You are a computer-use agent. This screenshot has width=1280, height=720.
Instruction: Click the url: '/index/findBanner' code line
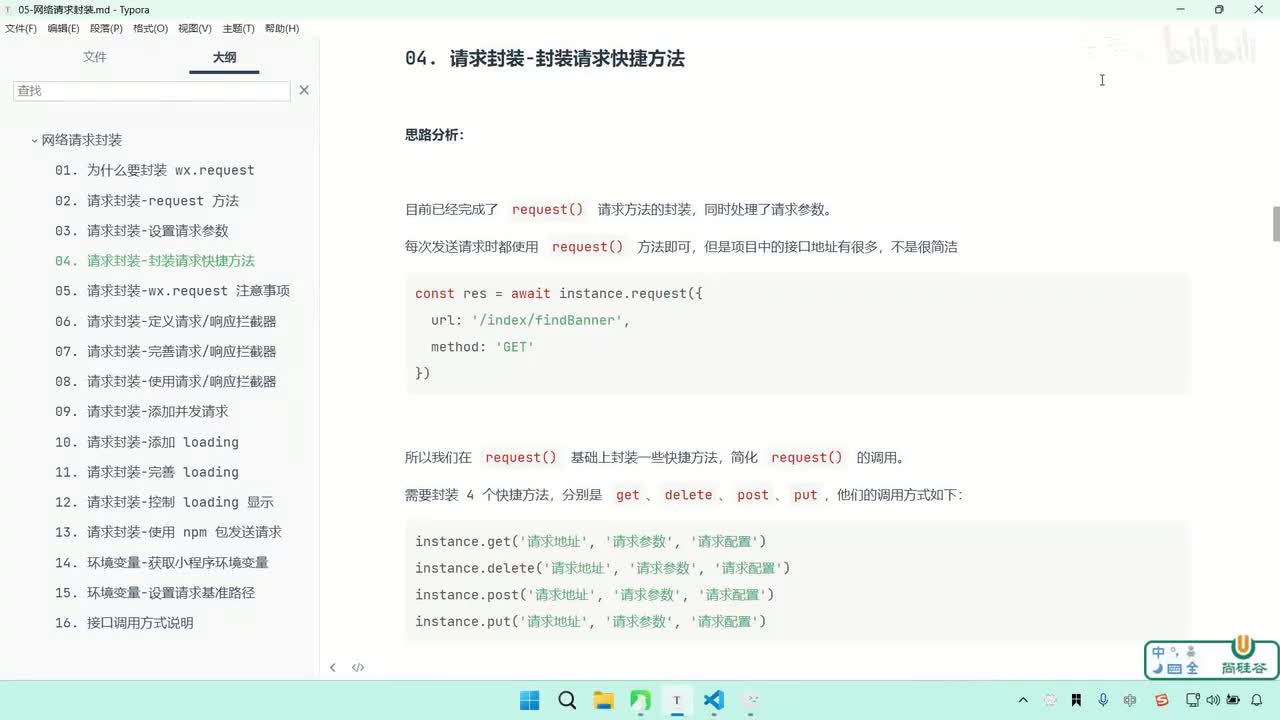point(530,320)
